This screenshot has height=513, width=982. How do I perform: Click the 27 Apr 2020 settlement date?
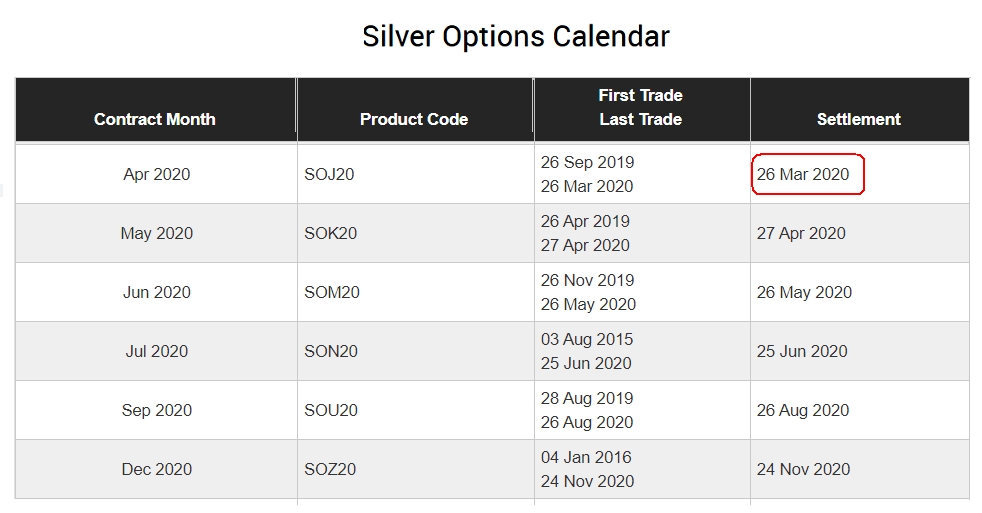(x=801, y=233)
